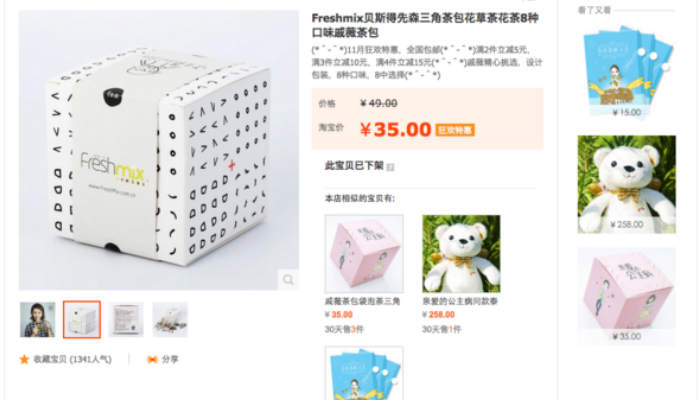Click the main Freshmix box product image

(x=158, y=150)
